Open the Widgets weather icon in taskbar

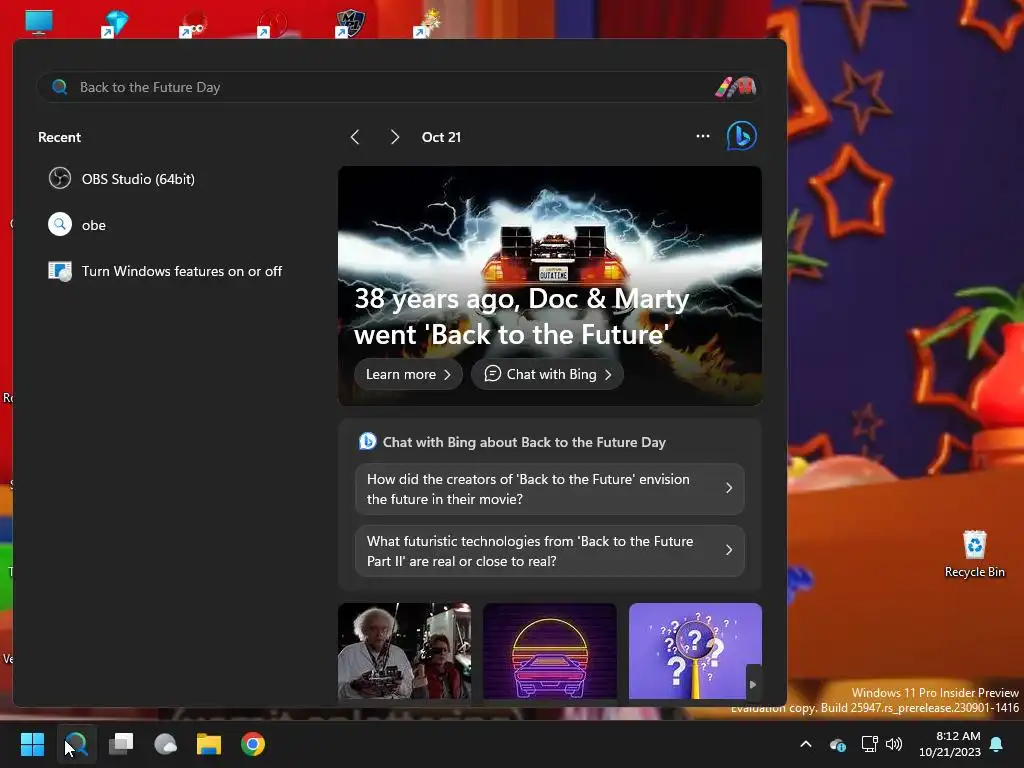pyautogui.click(x=165, y=744)
